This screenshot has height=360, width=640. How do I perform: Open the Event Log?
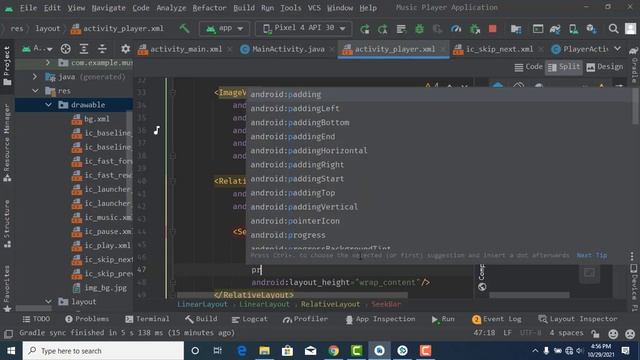click(x=497, y=319)
